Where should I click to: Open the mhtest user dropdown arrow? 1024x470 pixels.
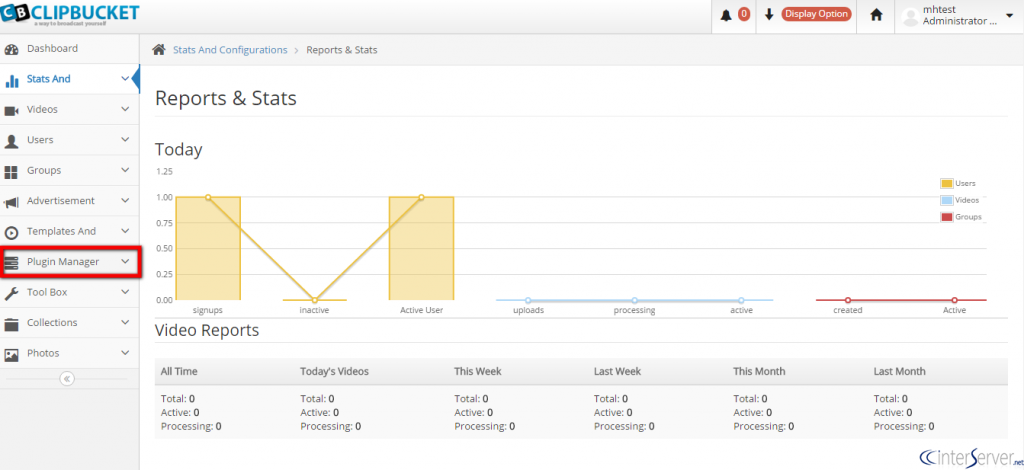point(1009,15)
